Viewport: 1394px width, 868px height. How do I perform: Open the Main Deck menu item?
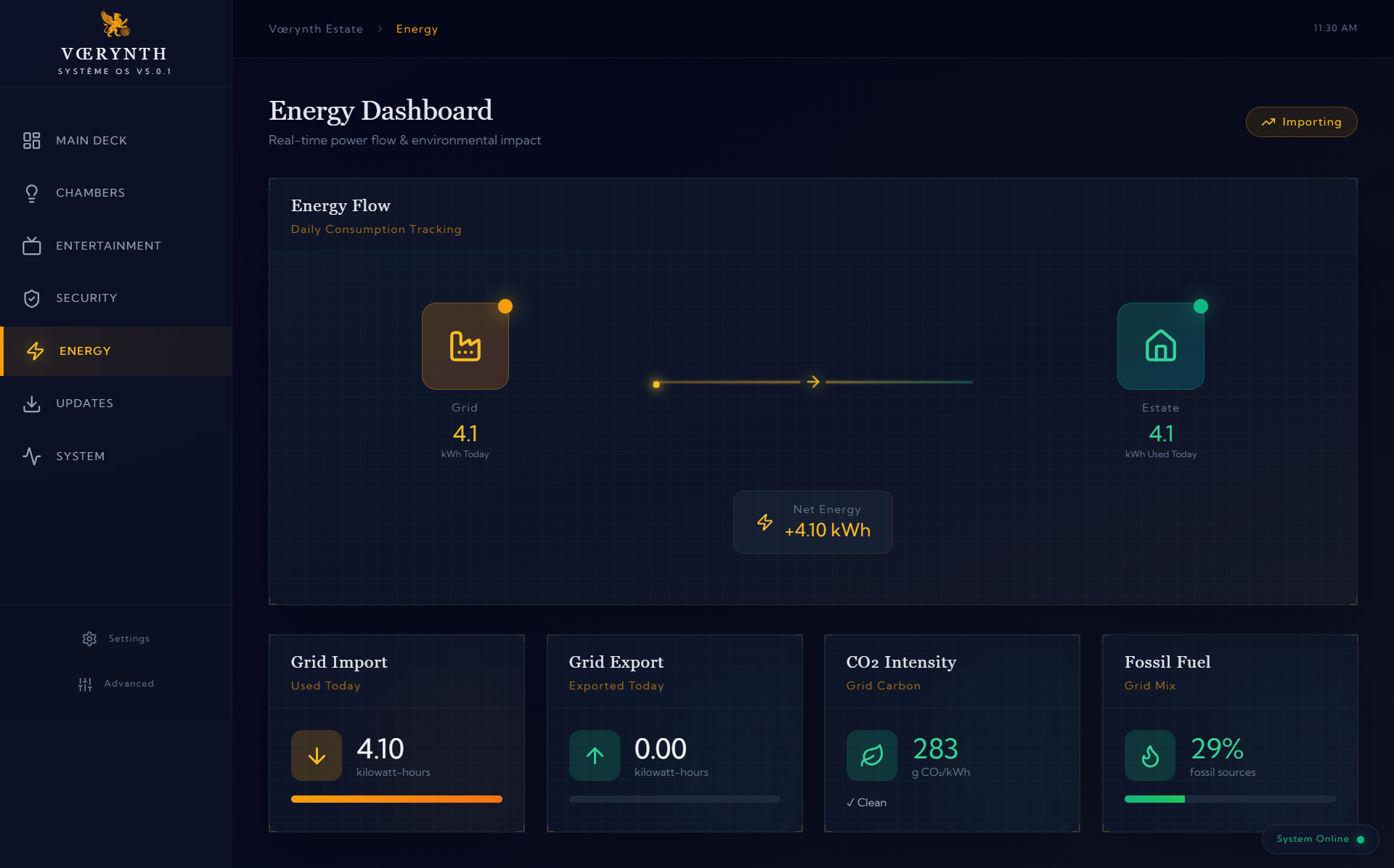coord(91,140)
